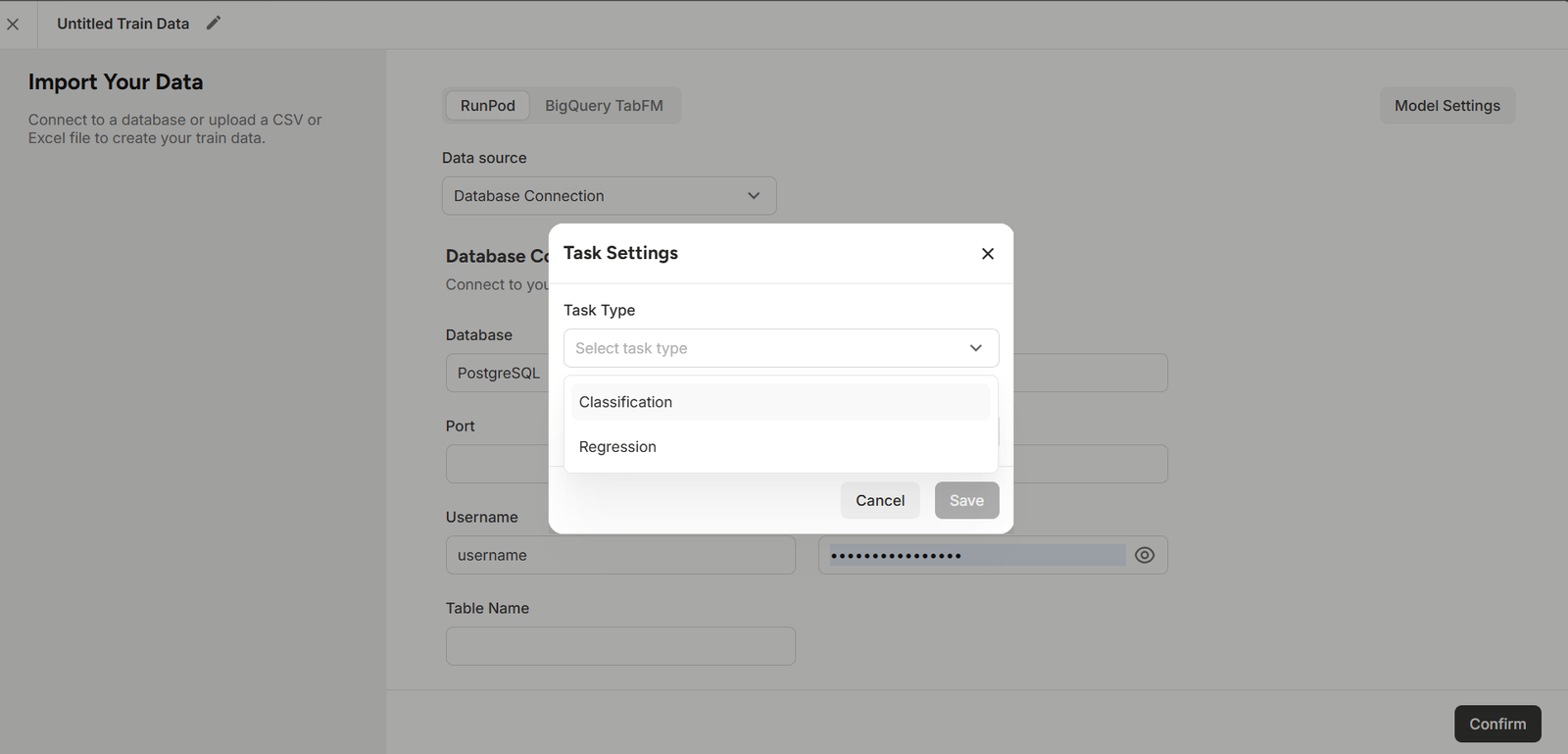Click the Import Your Data heading
1568x754 pixels.
point(116,82)
